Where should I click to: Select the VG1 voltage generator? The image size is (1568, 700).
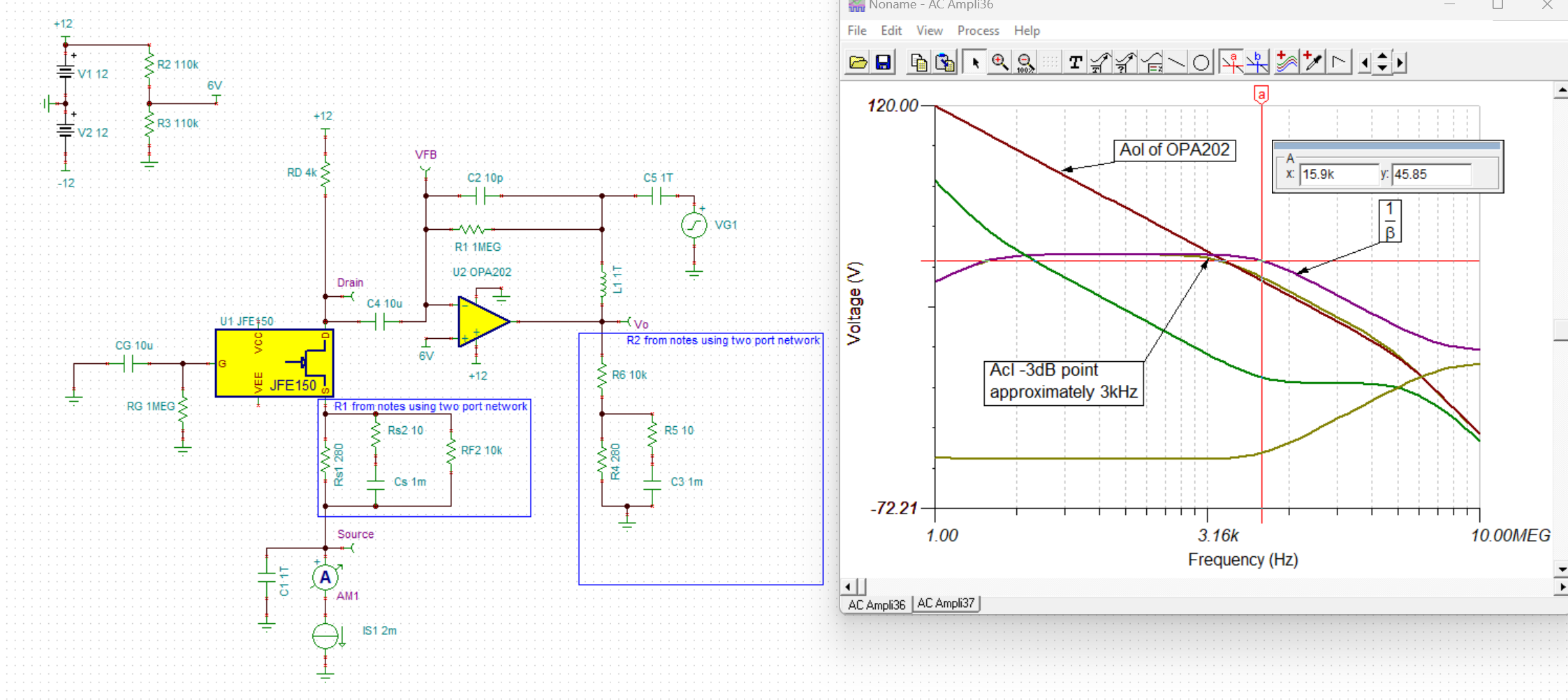click(694, 225)
